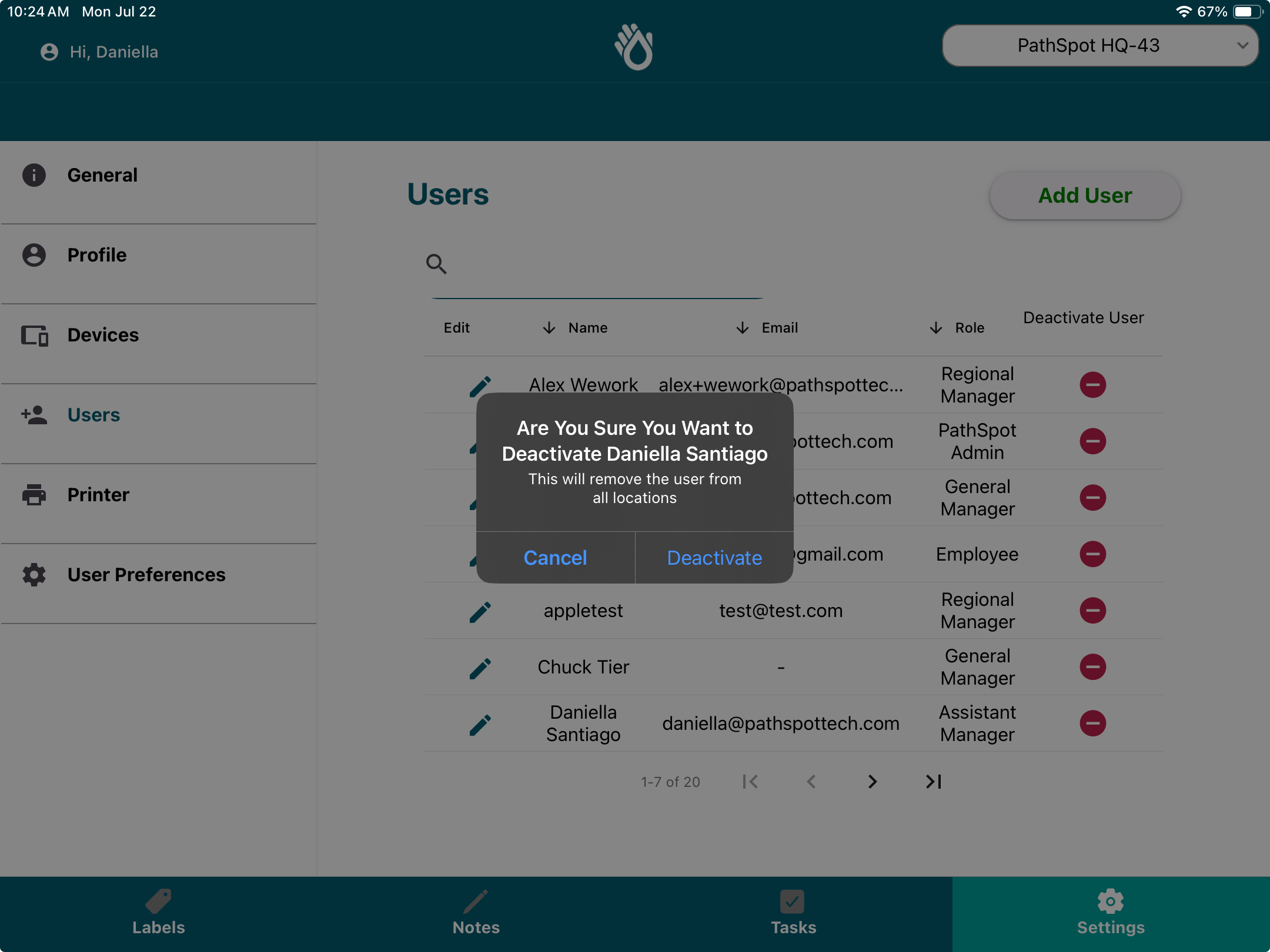This screenshot has height=952, width=1270.
Task: Click the search magnifier icon
Action: click(x=436, y=264)
